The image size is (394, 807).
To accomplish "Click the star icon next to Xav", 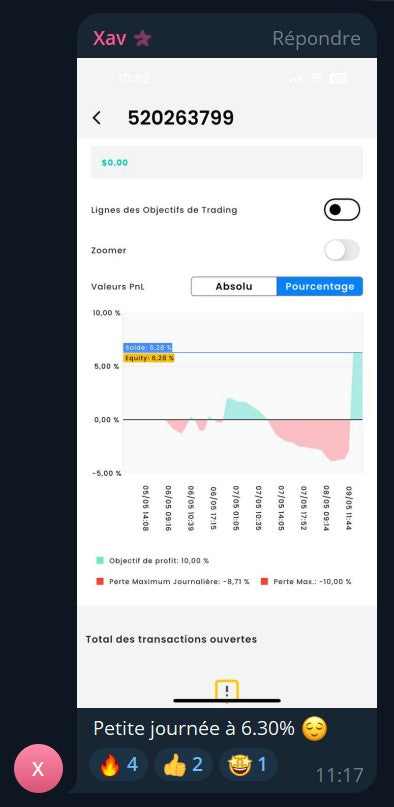I will (x=142, y=38).
